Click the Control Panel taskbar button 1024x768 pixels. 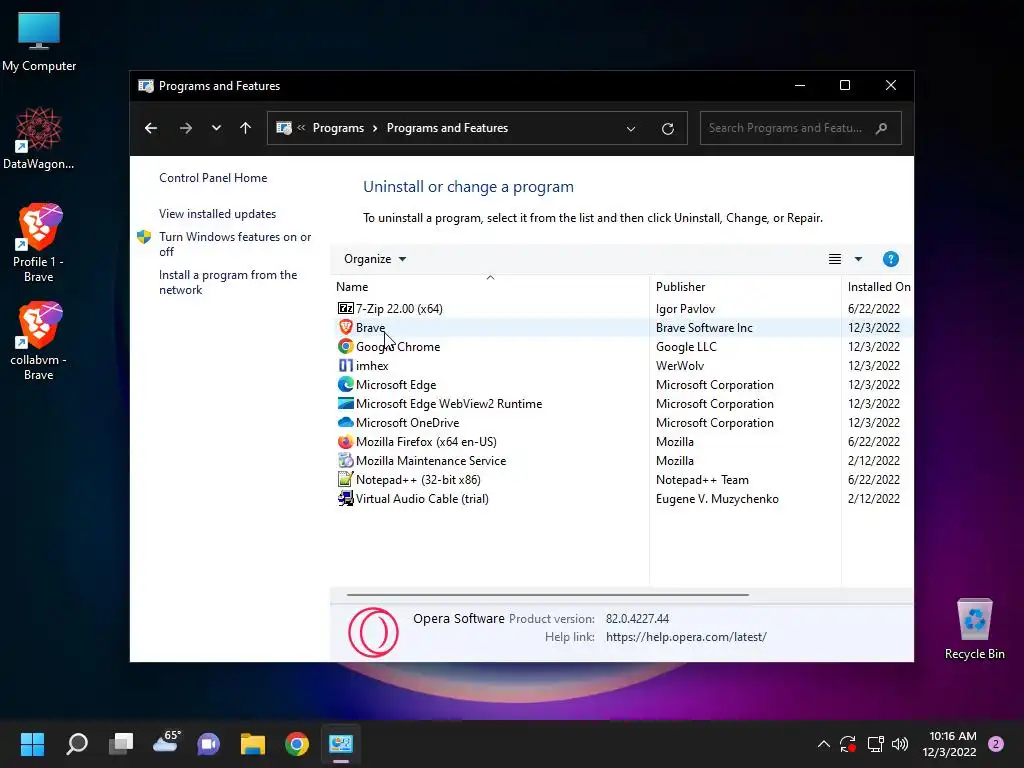(x=341, y=743)
